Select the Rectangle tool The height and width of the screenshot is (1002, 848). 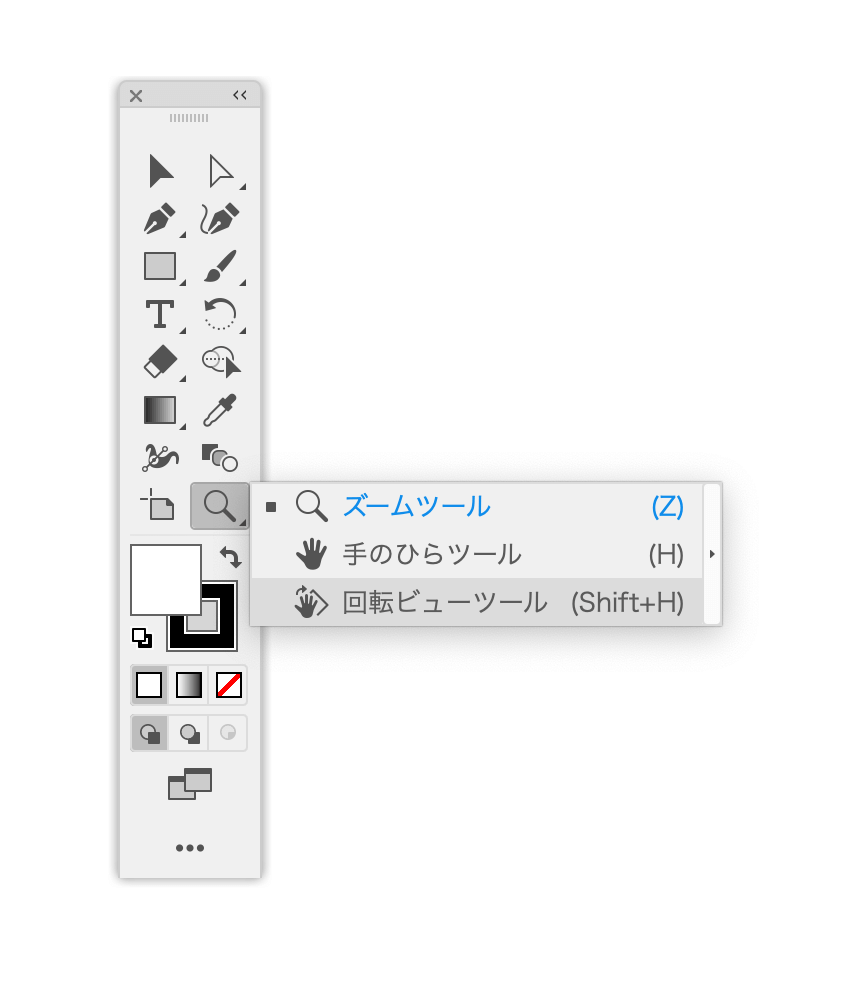coord(160,266)
